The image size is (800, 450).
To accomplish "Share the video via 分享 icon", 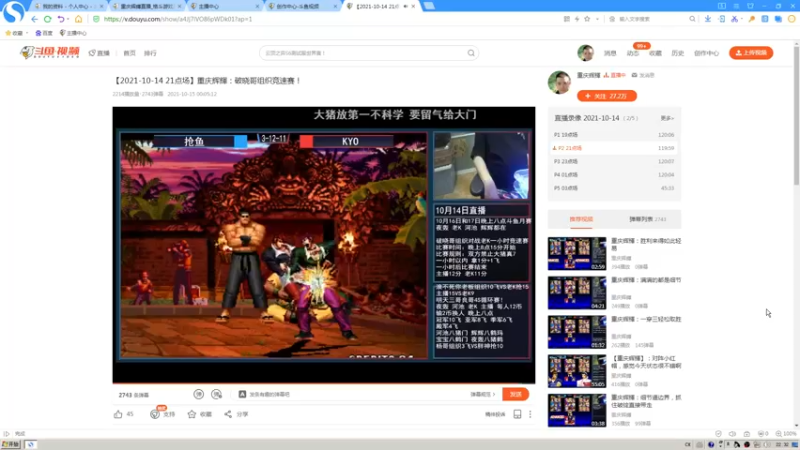I will 228,414.
